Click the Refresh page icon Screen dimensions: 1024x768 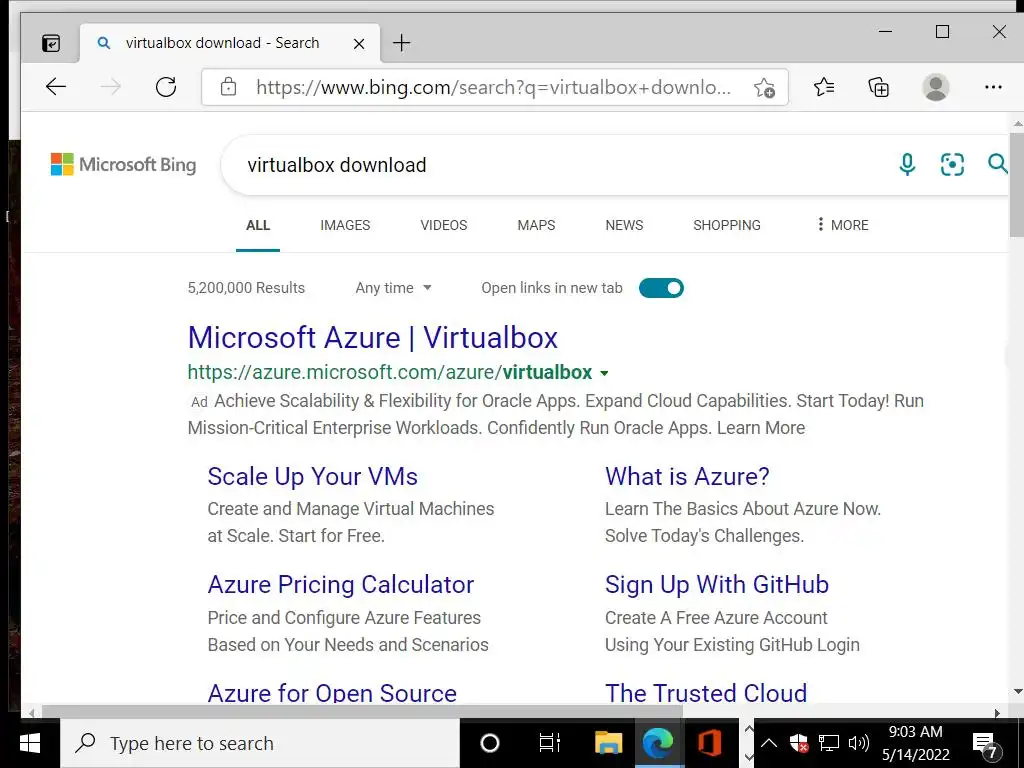tap(166, 87)
